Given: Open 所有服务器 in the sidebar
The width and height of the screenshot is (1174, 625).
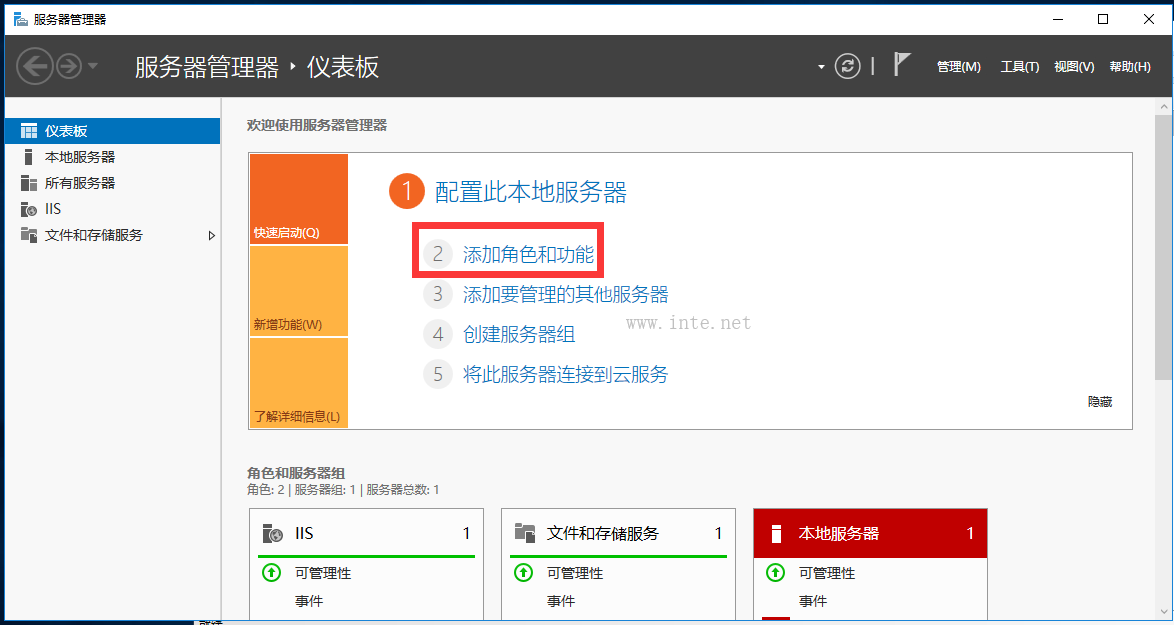Looking at the screenshot, I should [79, 183].
